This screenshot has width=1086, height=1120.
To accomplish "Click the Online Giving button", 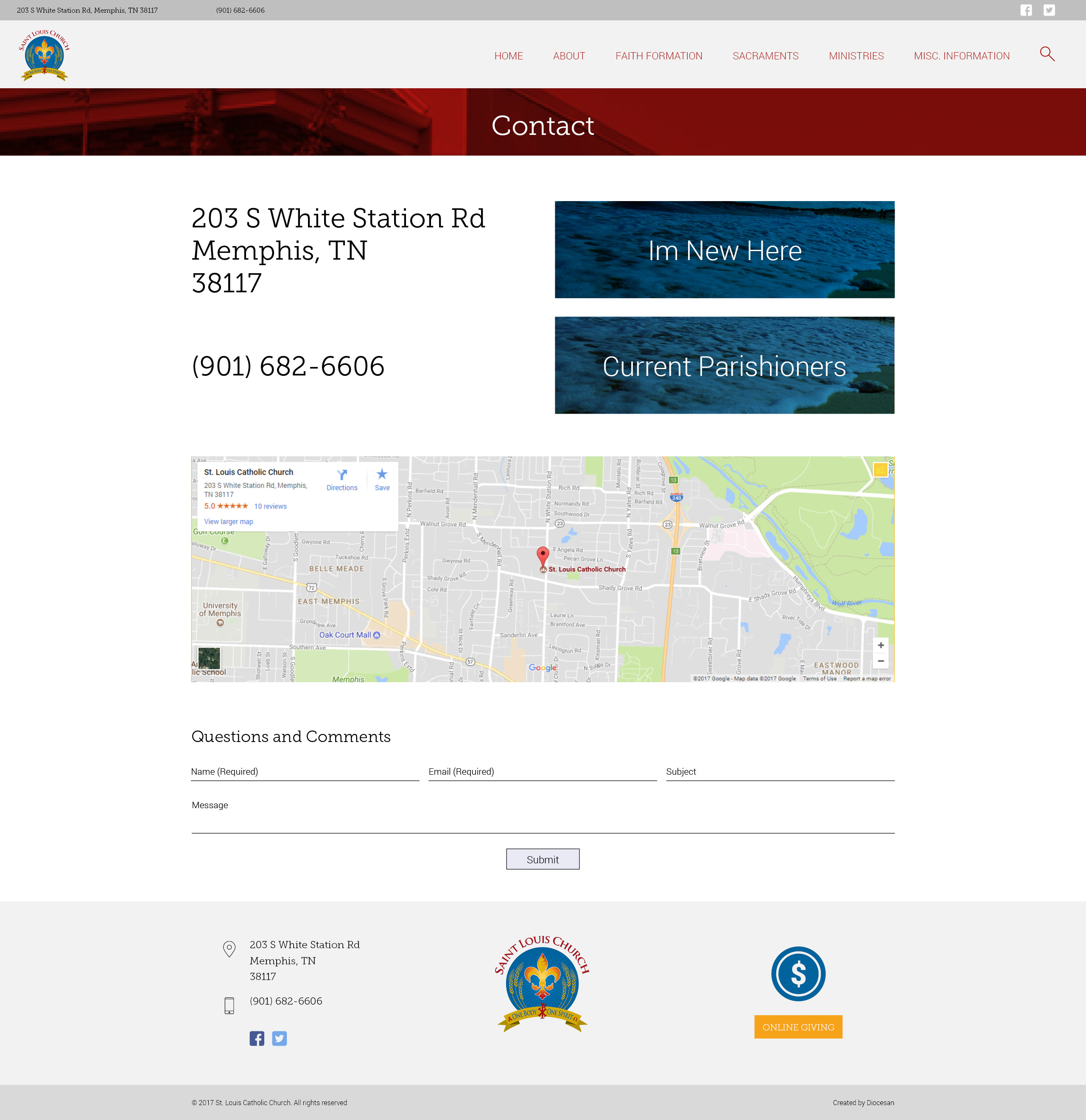I will click(798, 1027).
